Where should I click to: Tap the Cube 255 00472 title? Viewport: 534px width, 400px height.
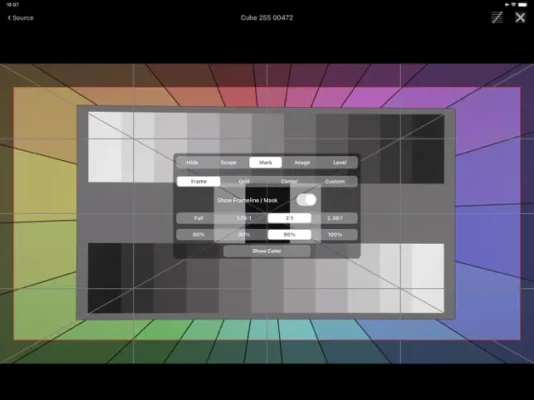[x=267, y=18]
